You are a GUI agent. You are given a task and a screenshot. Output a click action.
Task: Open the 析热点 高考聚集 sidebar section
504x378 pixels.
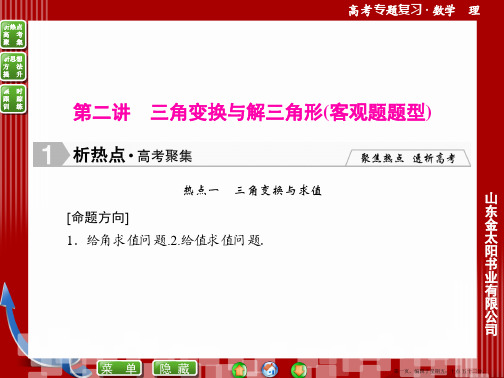tap(13, 35)
